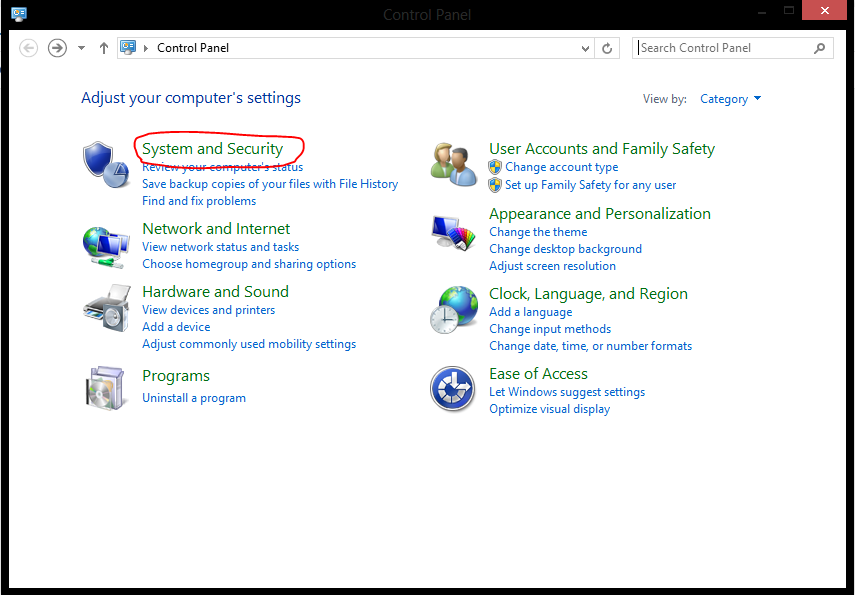Screen dimensions: 855x595
Task: Open Hardware and Sound category
Action: tap(215, 292)
